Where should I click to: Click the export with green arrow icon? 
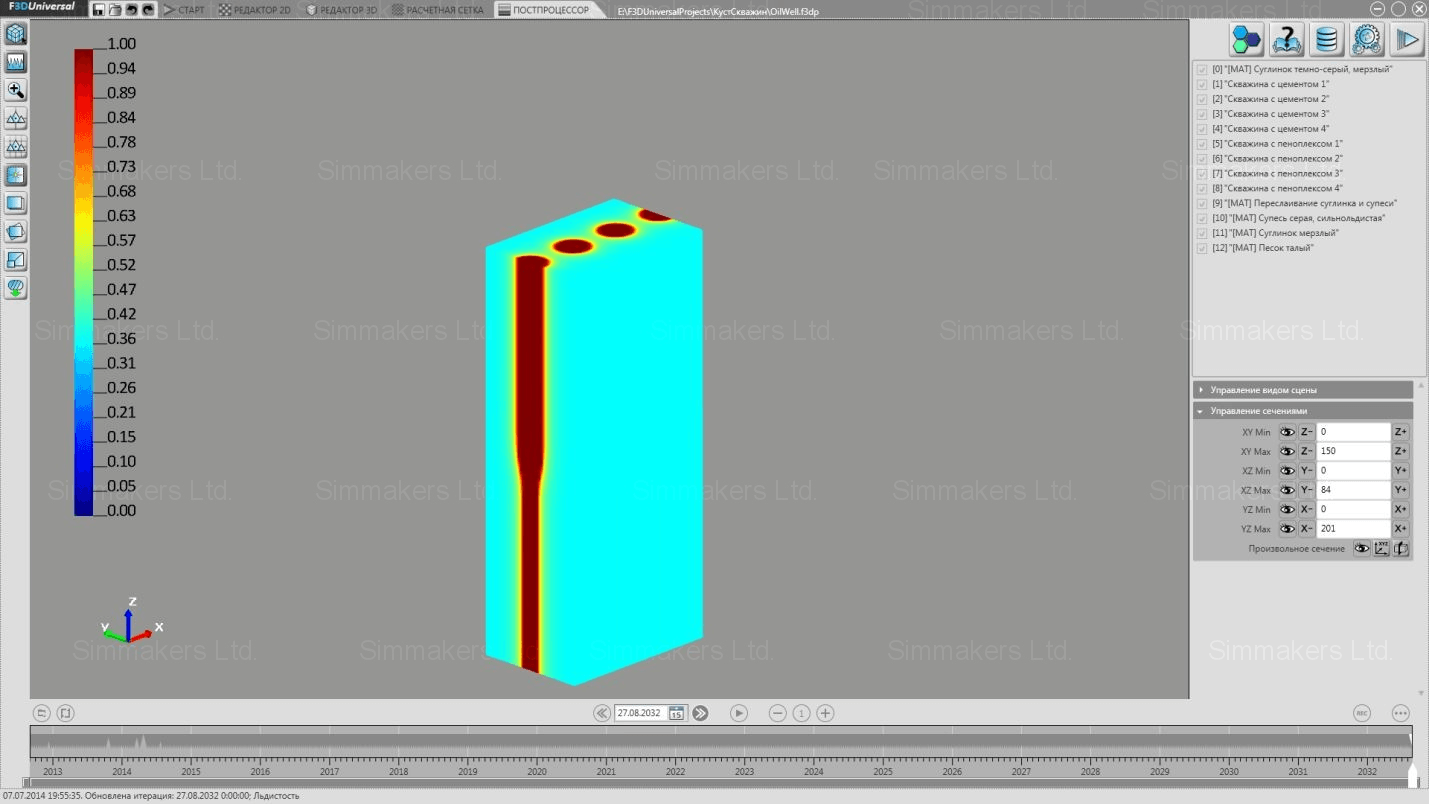coord(16,288)
